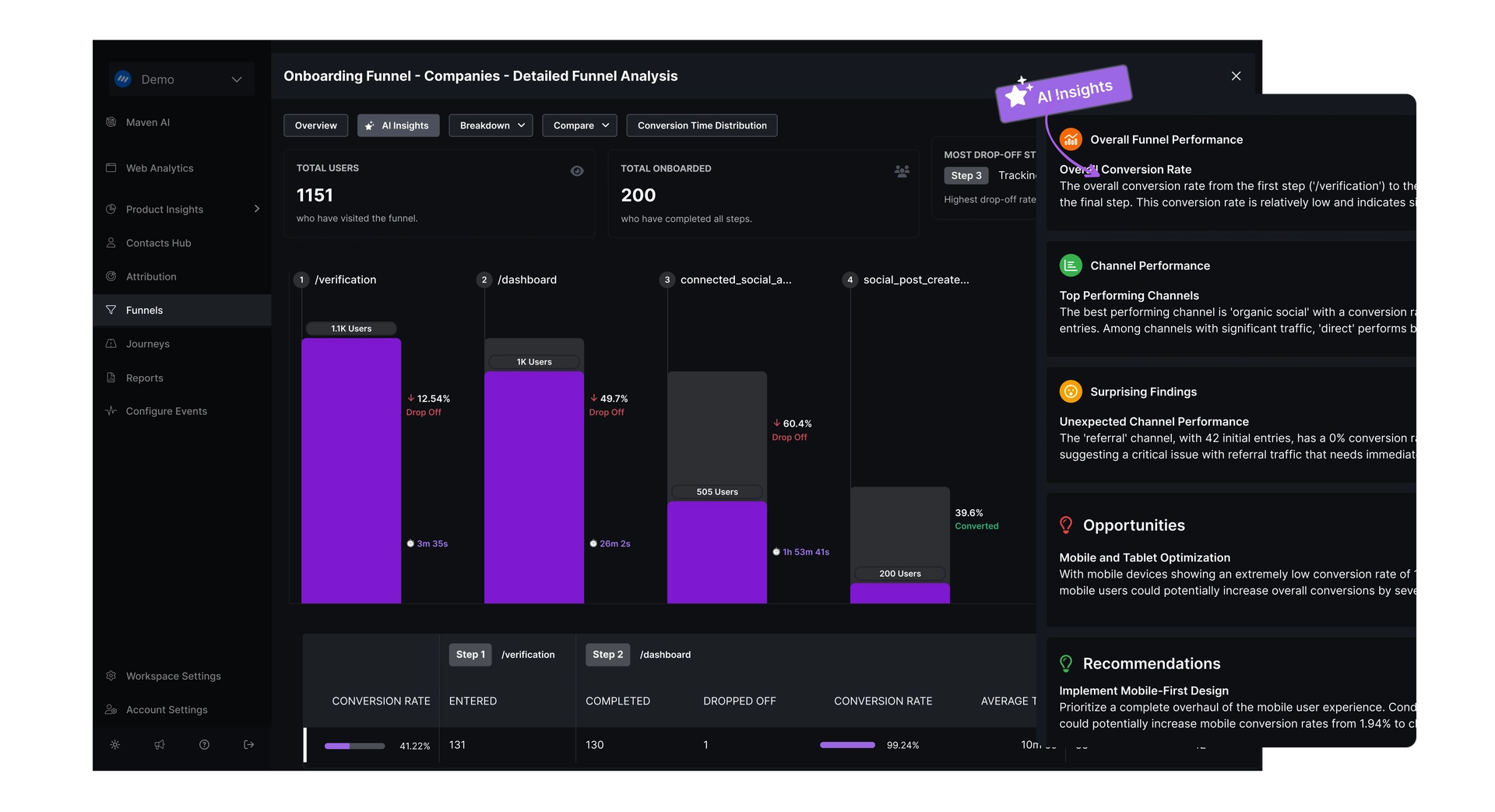Screen dimensions: 1495x812
Task: Click the logout icon in sidebar footer
Action: (249, 745)
